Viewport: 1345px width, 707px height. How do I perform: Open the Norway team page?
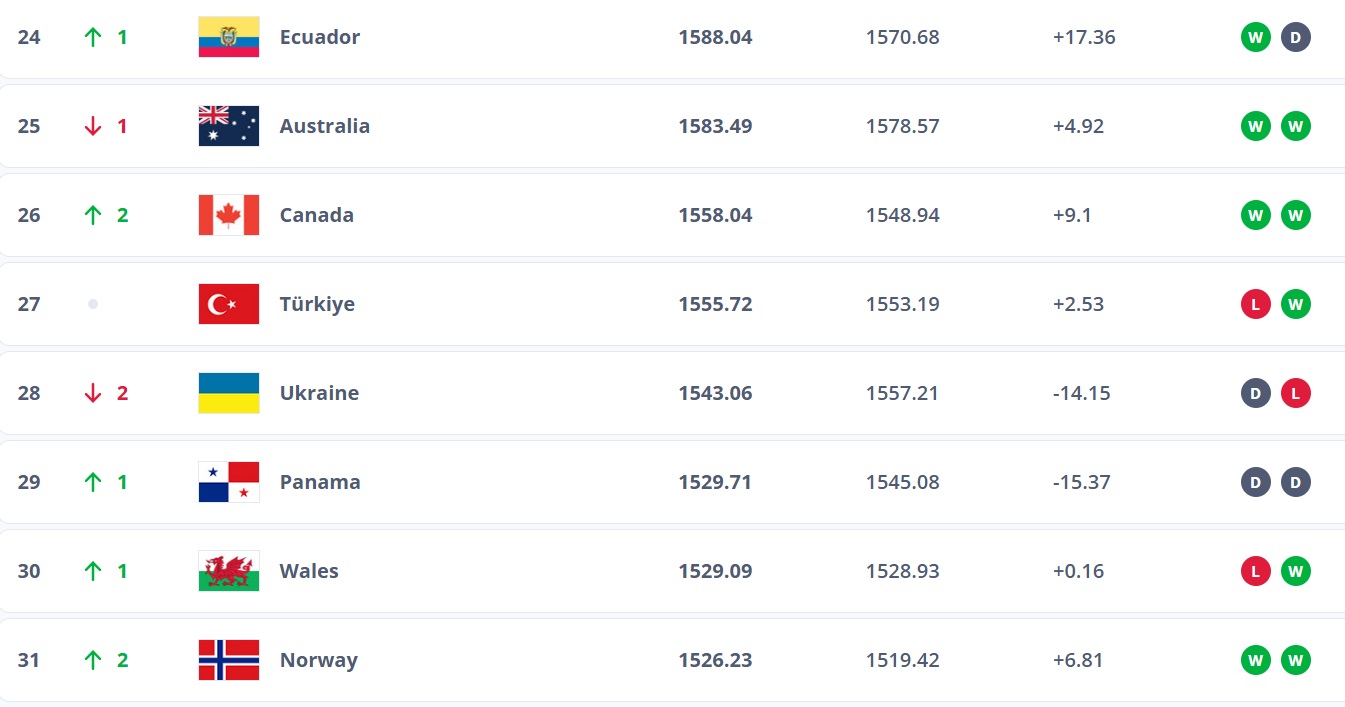coord(318,660)
